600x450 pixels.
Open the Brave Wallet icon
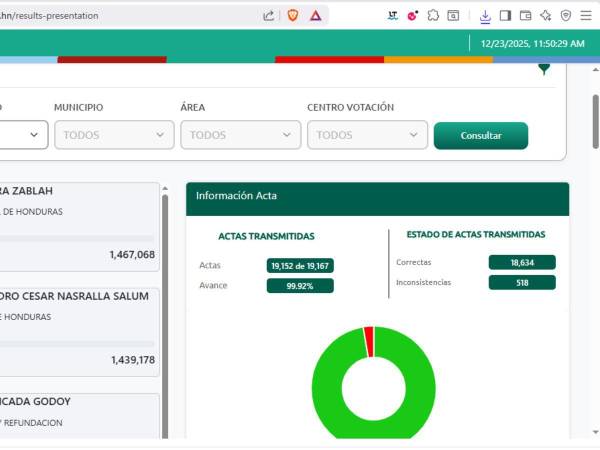point(525,16)
